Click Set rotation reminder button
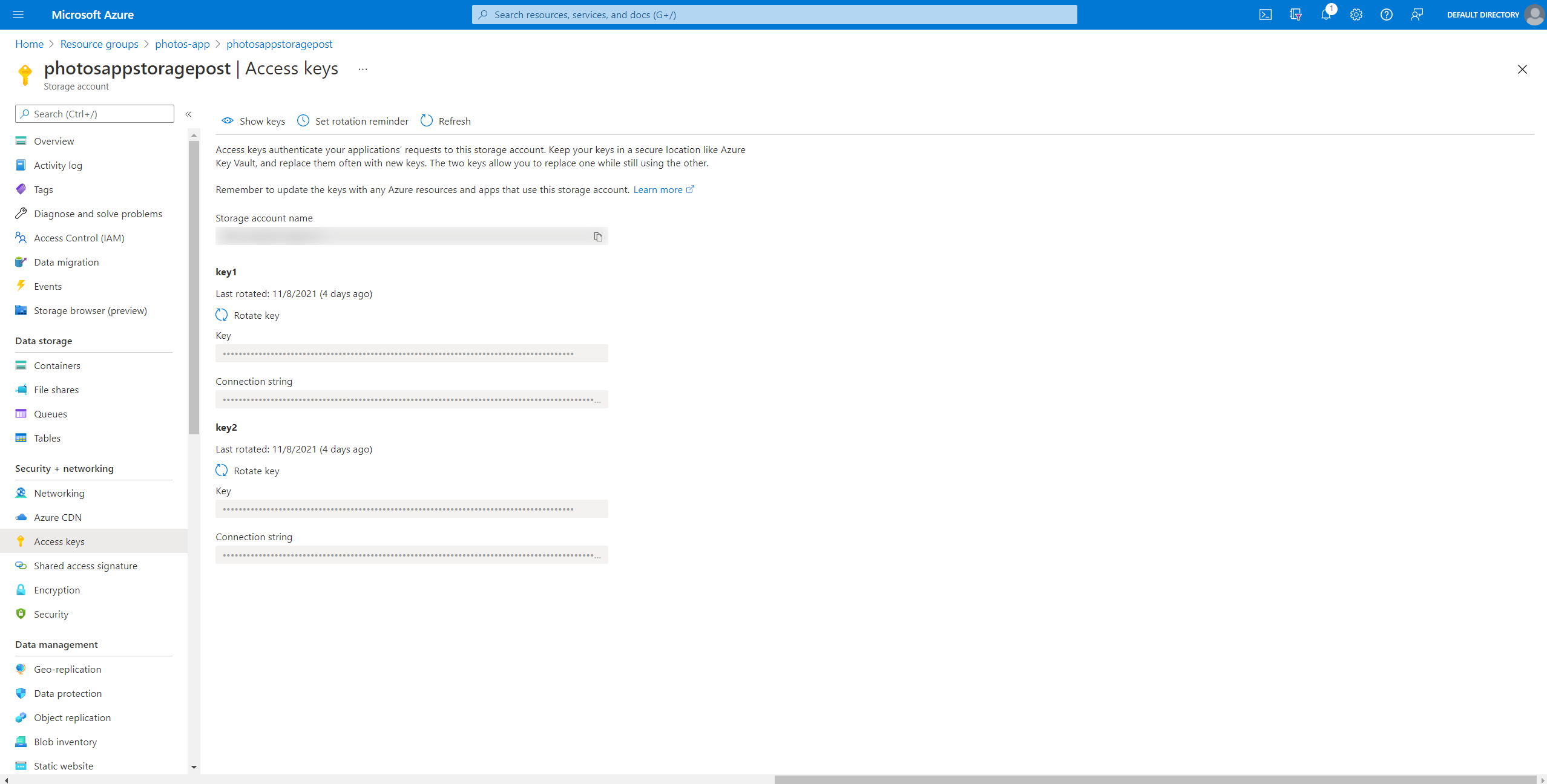 pos(353,121)
